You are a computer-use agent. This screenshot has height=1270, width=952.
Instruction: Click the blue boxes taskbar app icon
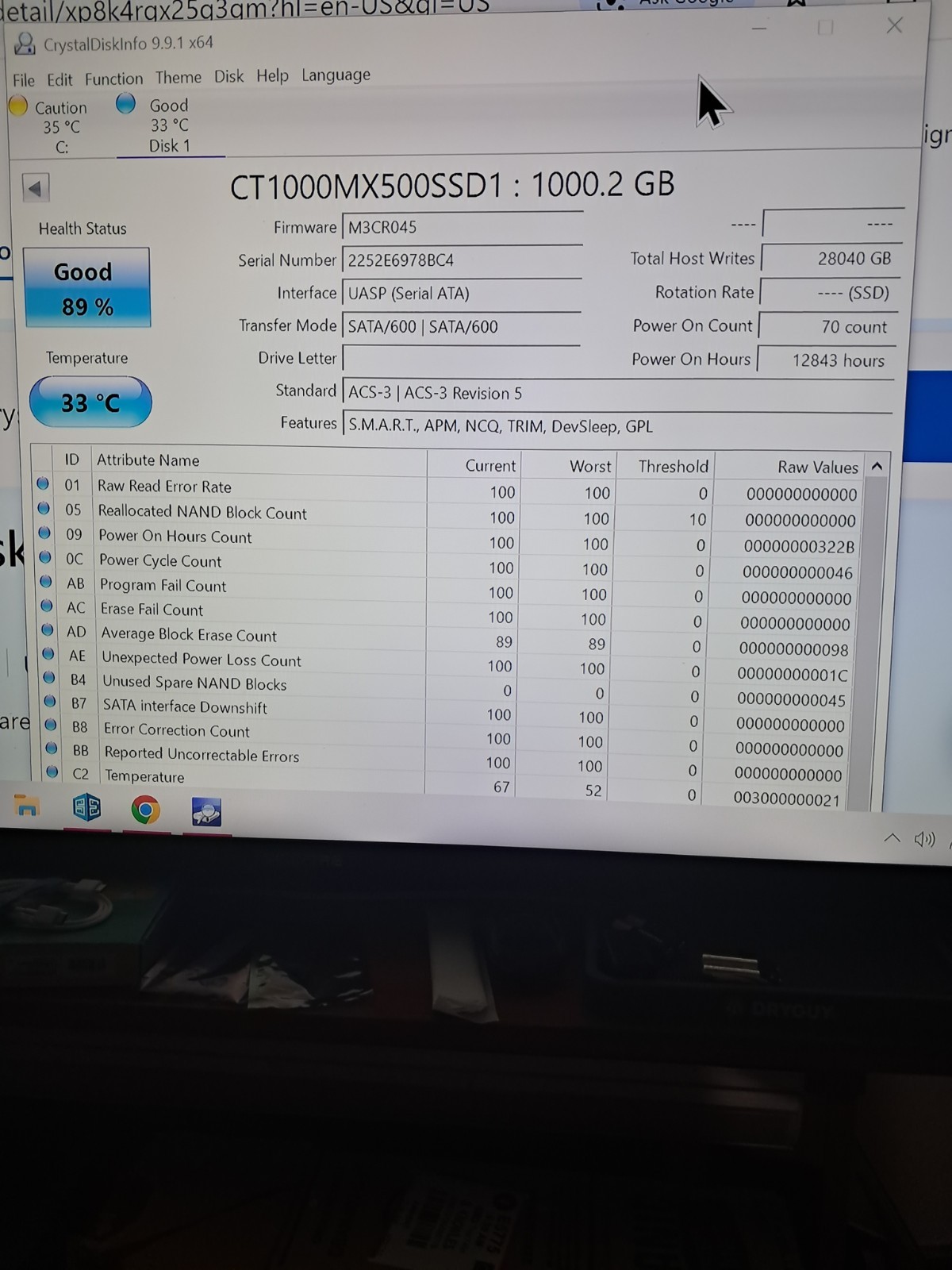pos(87,808)
